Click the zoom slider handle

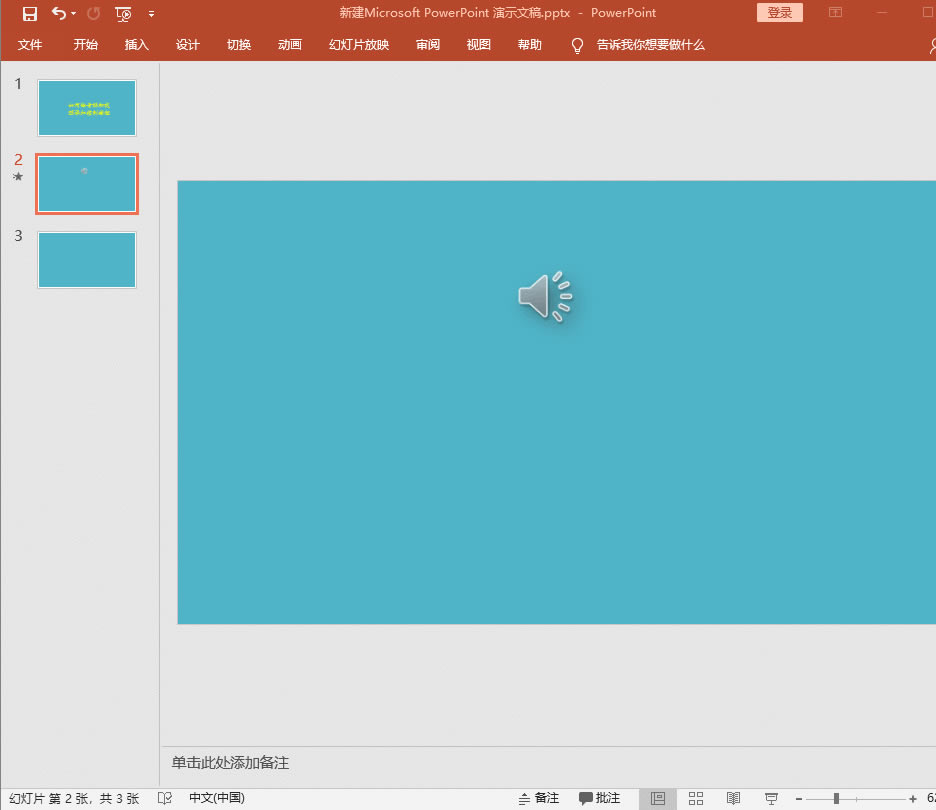tap(836, 798)
